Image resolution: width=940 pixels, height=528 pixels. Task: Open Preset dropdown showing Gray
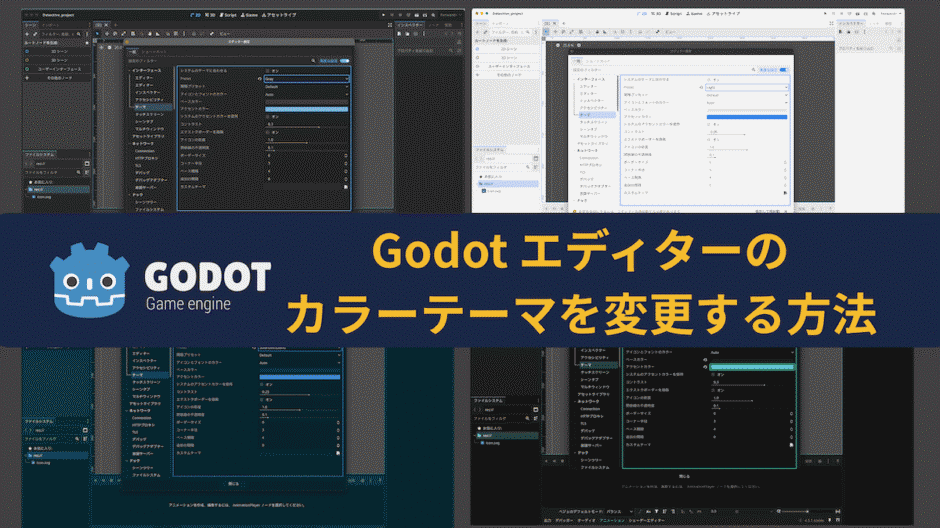point(306,79)
